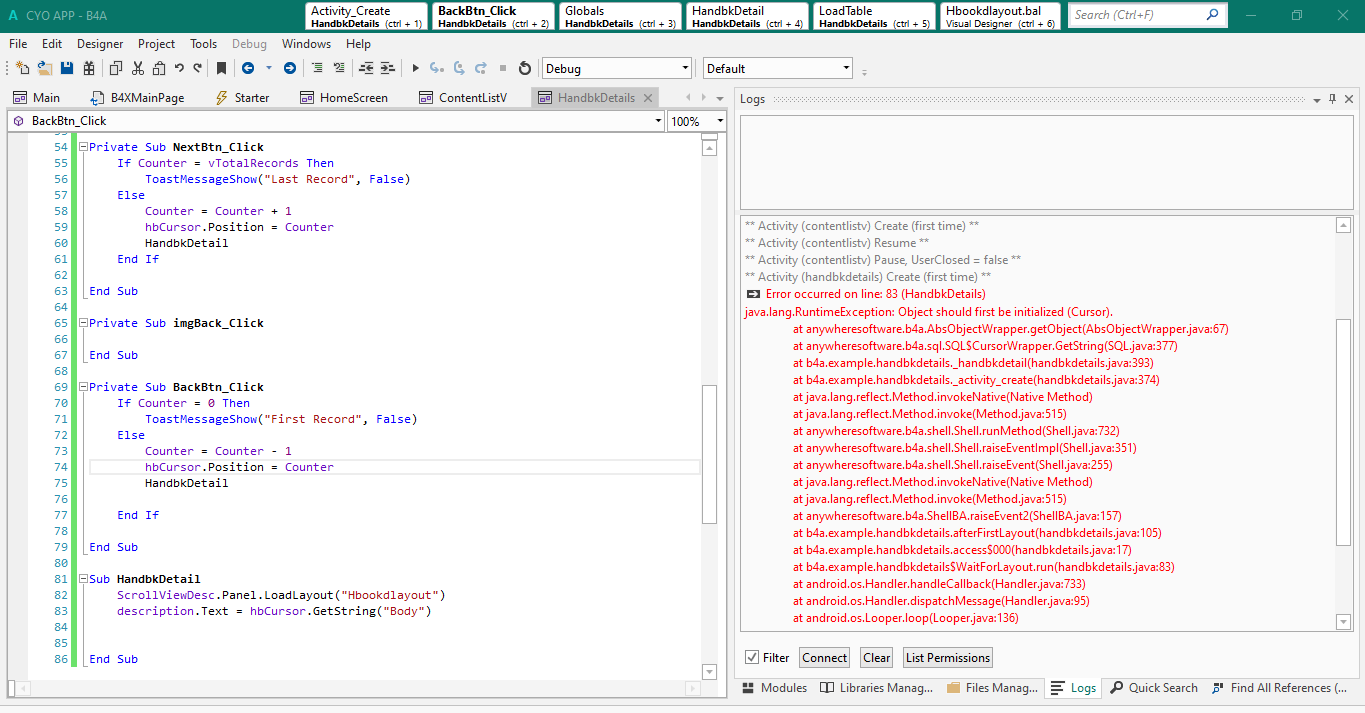The height and width of the screenshot is (713, 1365).
Task: Open the Windows menu
Action: click(x=306, y=44)
